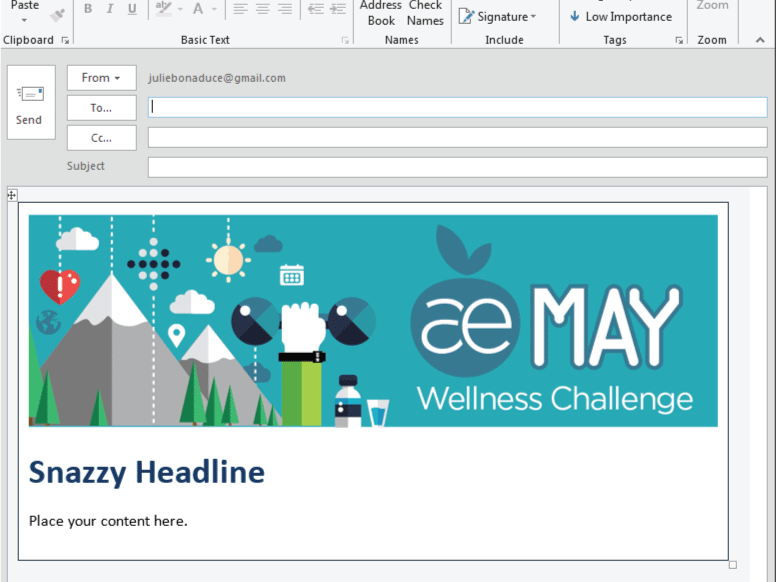
Task: Open the Basic Text dialog launcher
Action: pos(345,40)
